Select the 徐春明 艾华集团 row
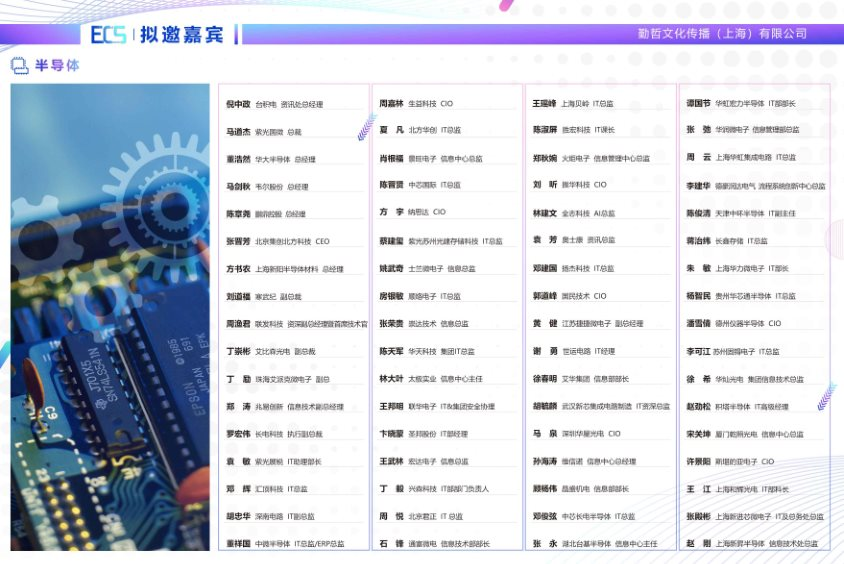844x564 pixels. (x=581, y=379)
